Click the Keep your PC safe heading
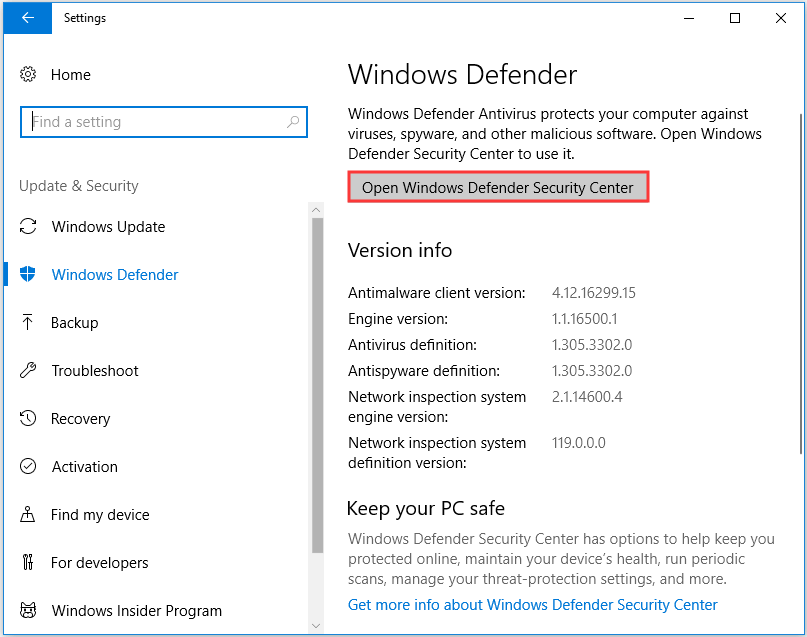The image size is (807, 637). tap(426, 508)
